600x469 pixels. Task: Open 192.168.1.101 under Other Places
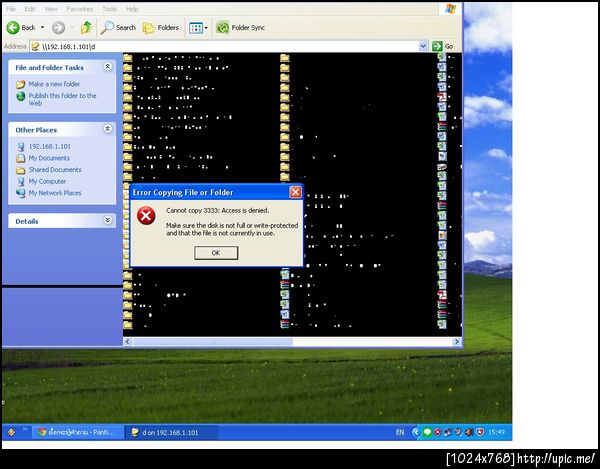click(x=50, y=147)
